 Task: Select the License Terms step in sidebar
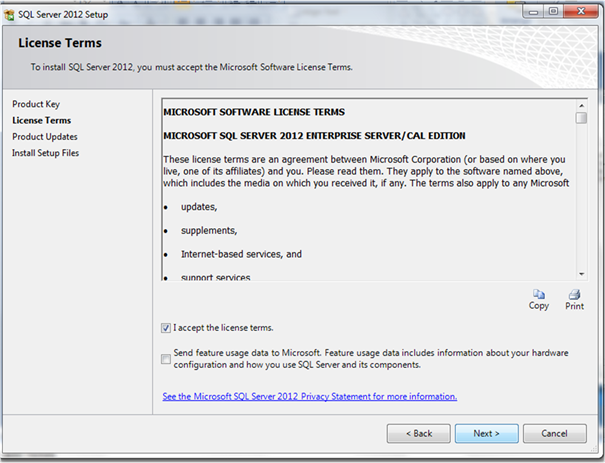42,120
